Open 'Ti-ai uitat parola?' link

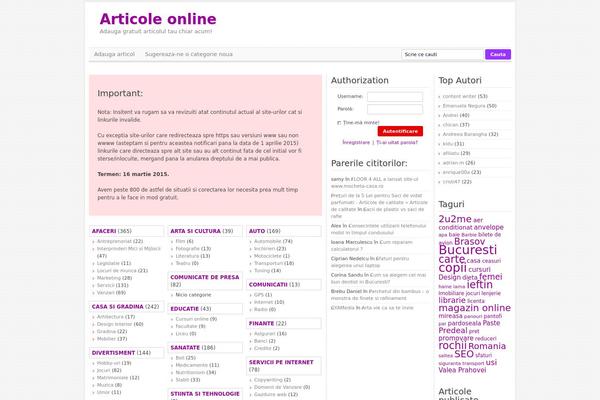397,142
